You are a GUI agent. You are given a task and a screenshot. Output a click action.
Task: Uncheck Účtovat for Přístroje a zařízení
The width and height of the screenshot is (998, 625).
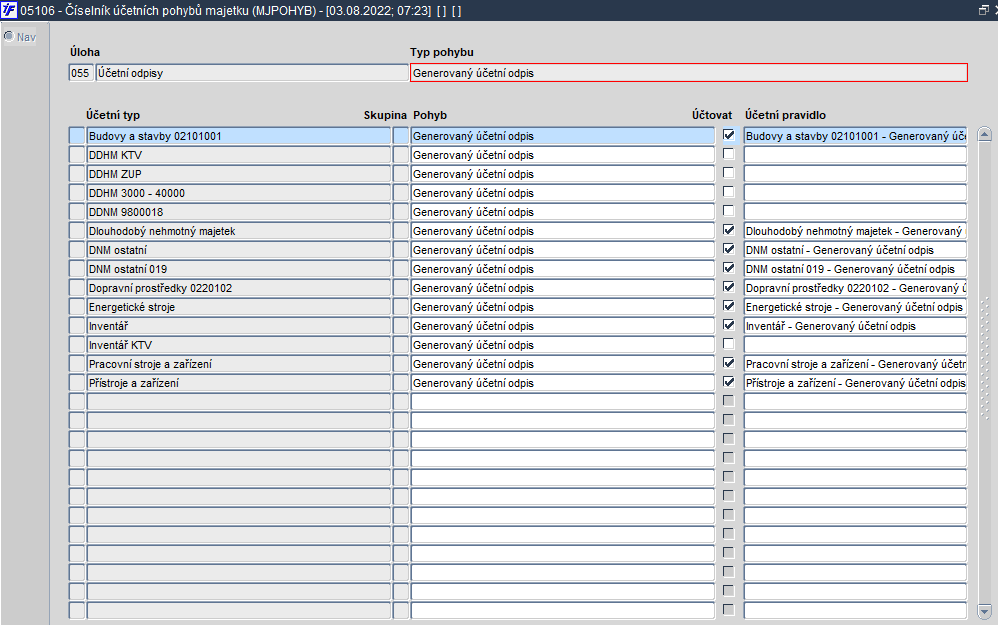click(x=729, y=382)
